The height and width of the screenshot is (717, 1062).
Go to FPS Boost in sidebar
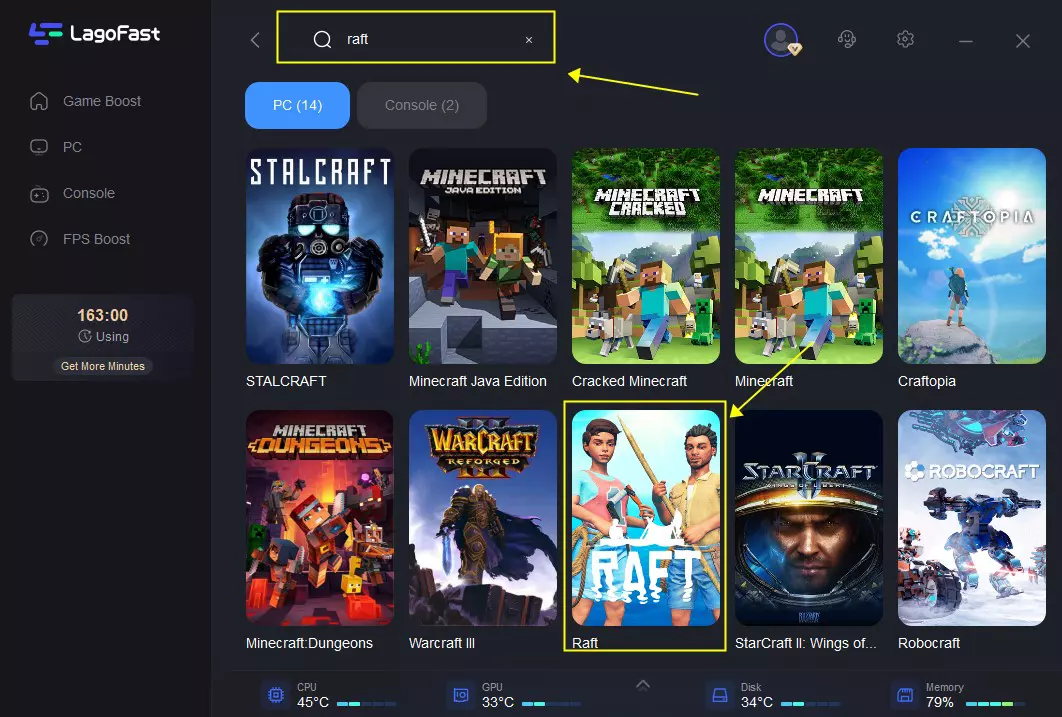coord(80,239)
